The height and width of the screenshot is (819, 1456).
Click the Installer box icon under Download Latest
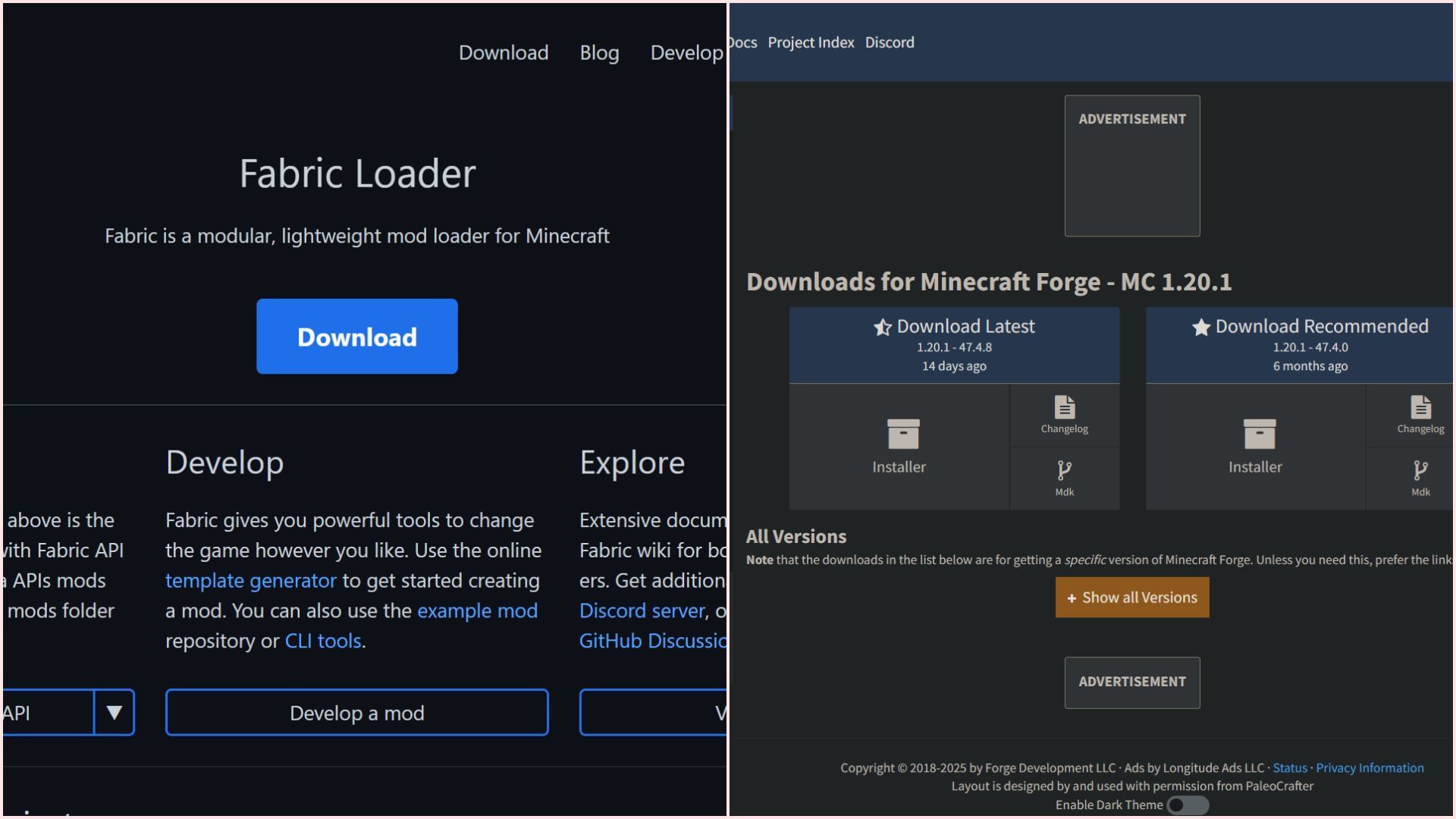tap(903, 434)
